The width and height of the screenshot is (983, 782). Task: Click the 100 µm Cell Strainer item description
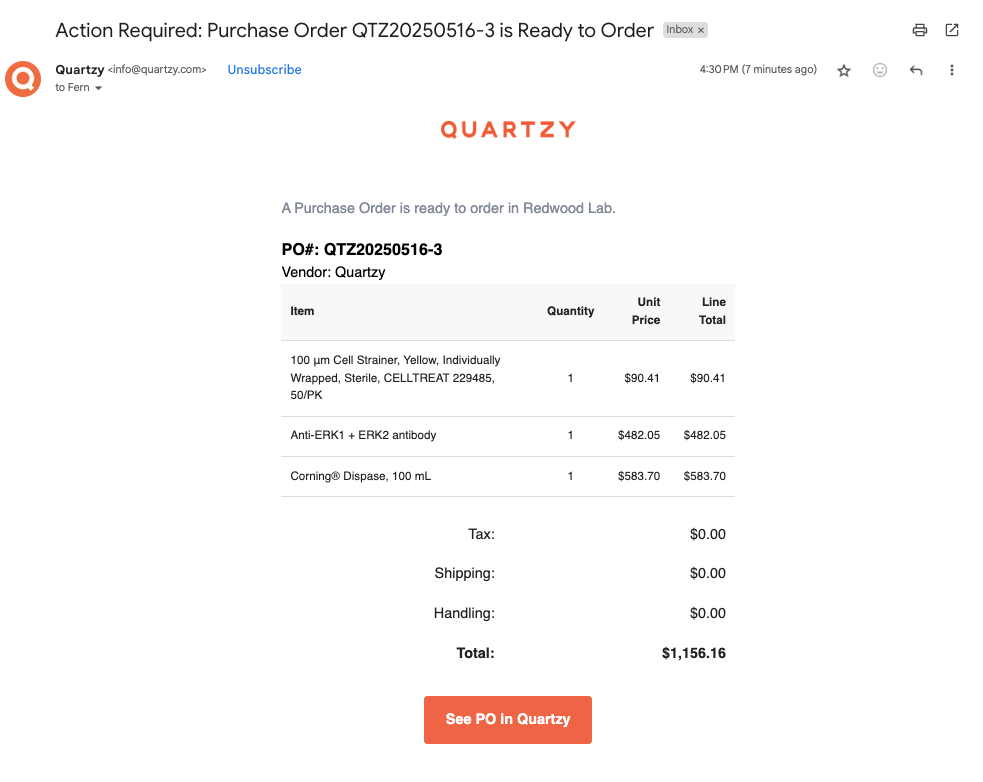coord(395,378)
